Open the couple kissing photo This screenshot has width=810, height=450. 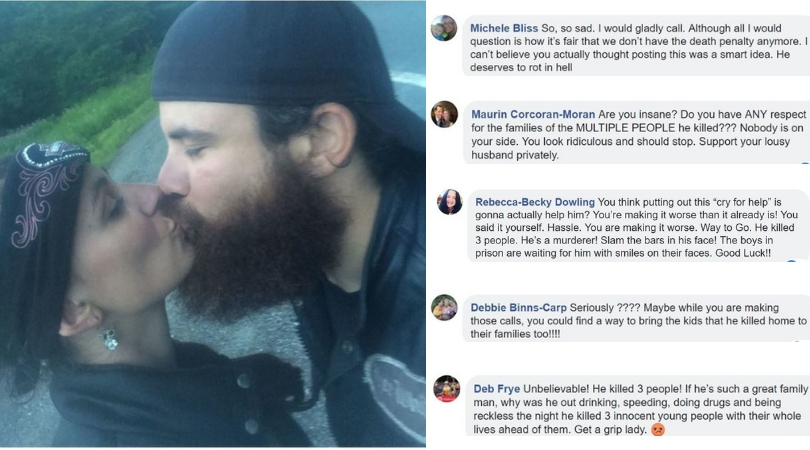pyautogui.click(x=212, y=225)
